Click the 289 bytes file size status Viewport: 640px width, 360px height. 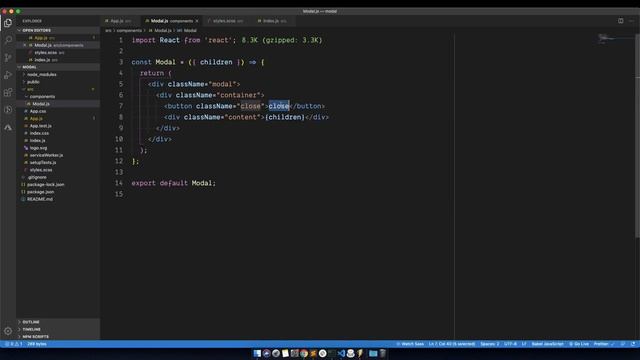coord(37,344)
